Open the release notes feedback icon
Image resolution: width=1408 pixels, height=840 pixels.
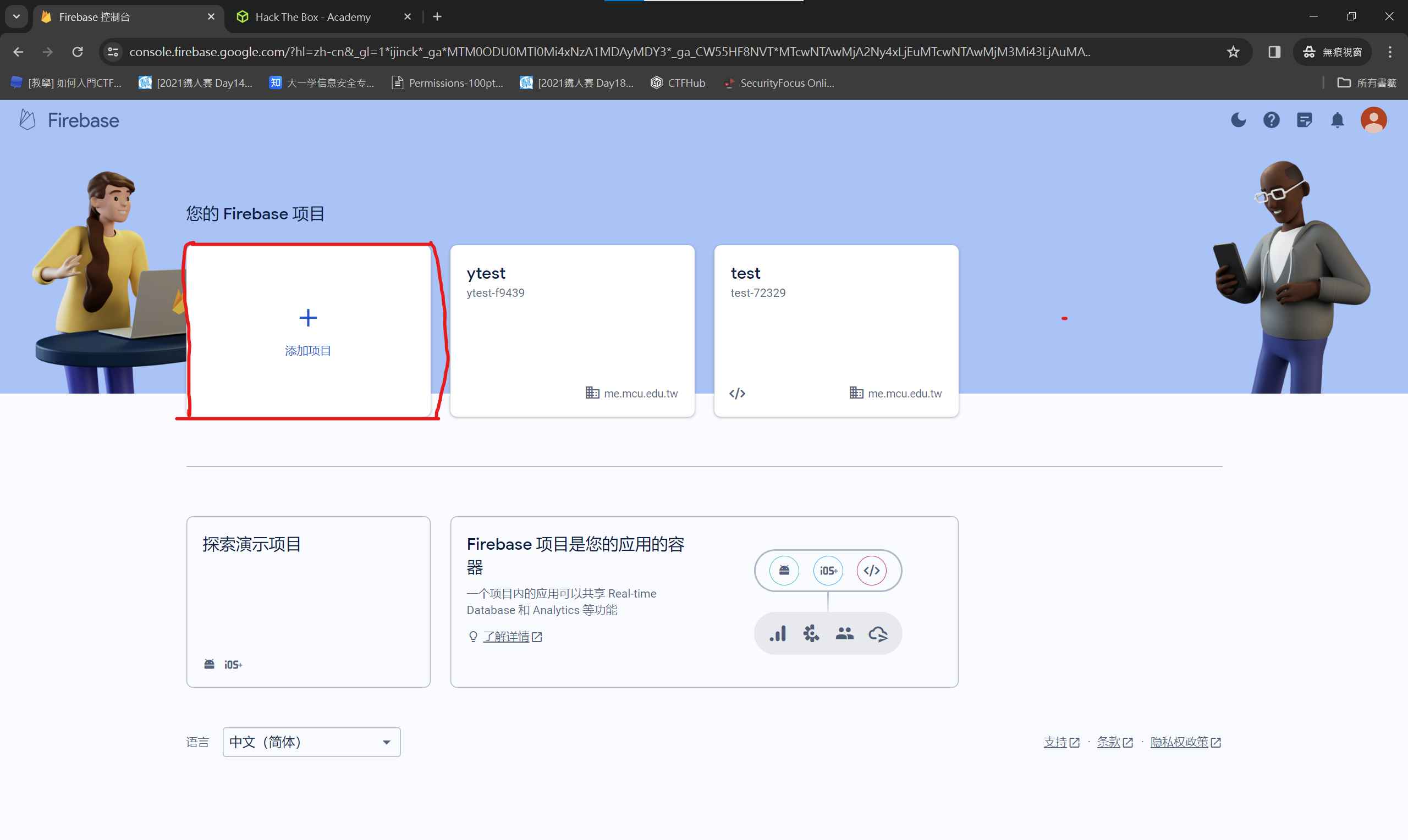point(1304,120)
